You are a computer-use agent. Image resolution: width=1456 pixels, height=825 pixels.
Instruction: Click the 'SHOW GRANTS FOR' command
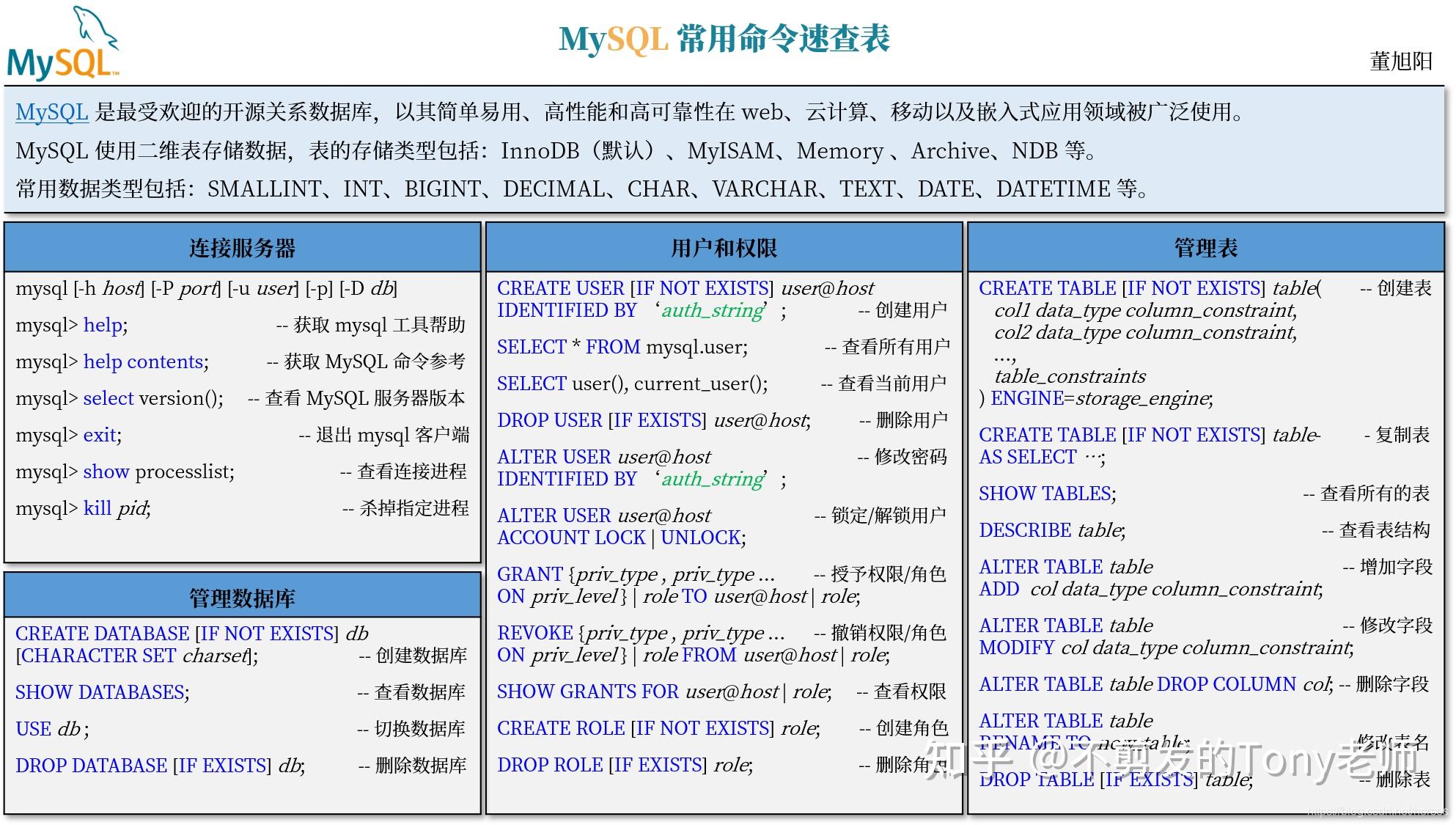(665, 692)
